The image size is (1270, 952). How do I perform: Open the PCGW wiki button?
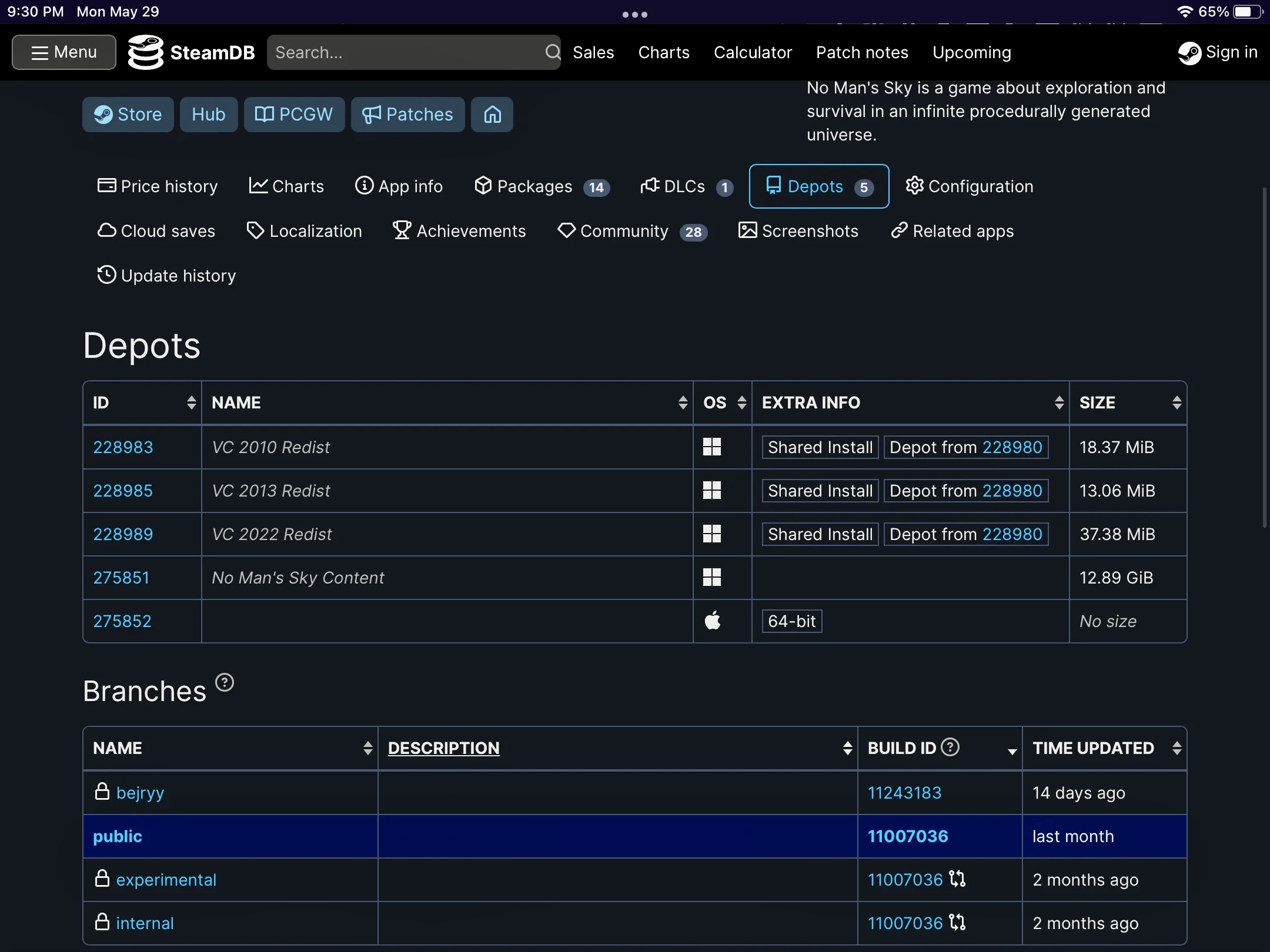click(294, 115)
